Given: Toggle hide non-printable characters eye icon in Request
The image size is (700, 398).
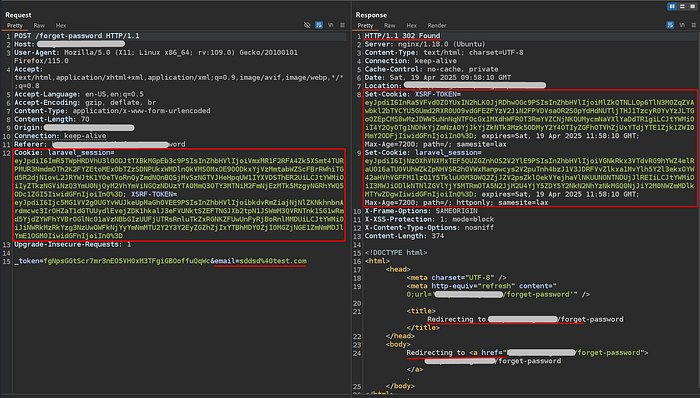Looking at the screenshot, I should [307, 25].
